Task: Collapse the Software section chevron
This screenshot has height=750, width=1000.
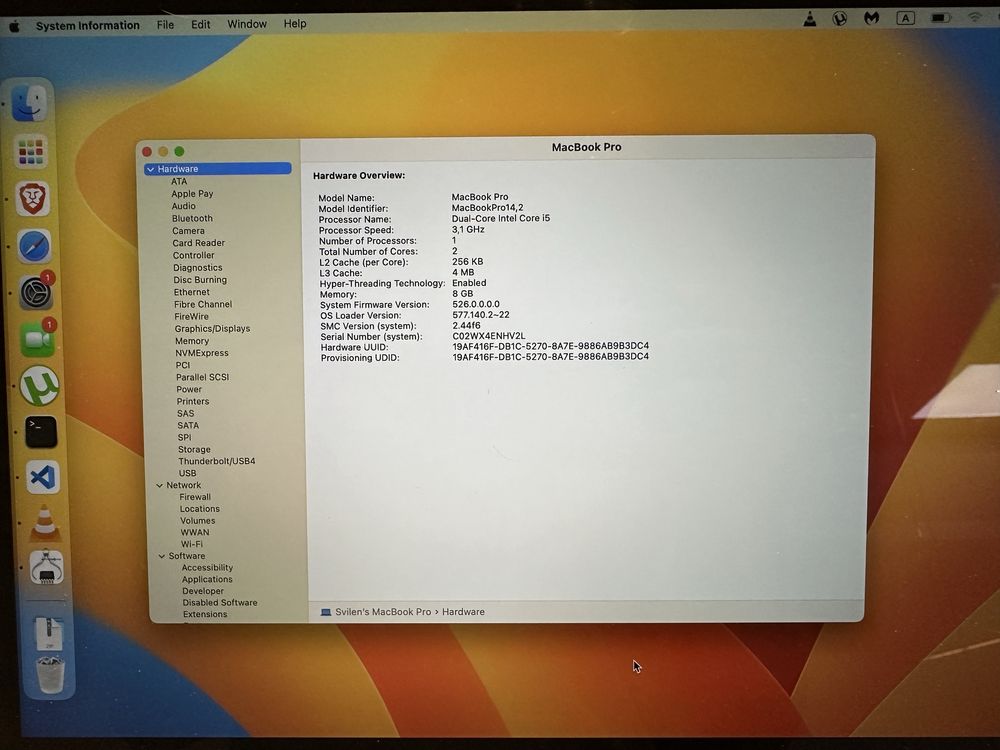Action: [x=162, y=556]
